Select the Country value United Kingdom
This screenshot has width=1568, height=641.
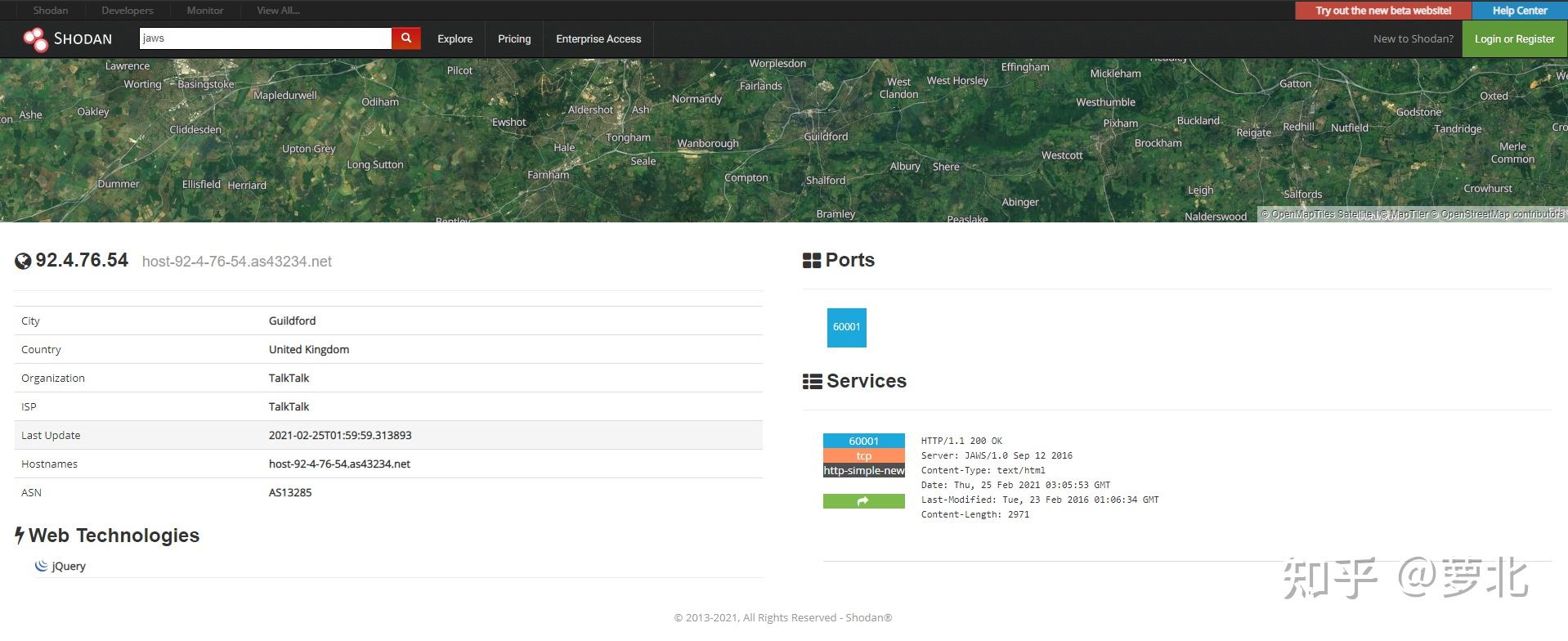pyautogui.click(x=309, y=349)
